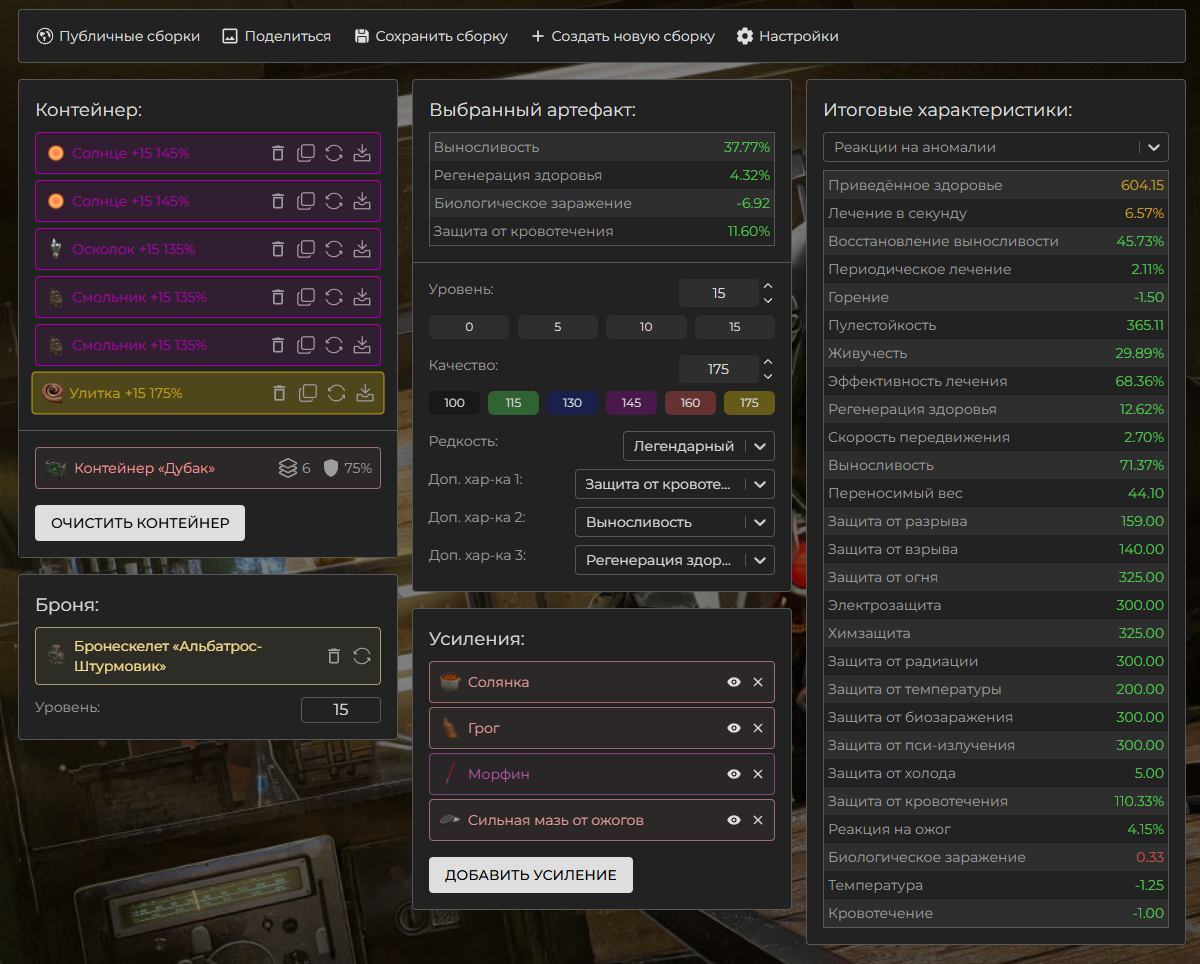Toggle visibility of Солянка boost

[x=734, y=682]
